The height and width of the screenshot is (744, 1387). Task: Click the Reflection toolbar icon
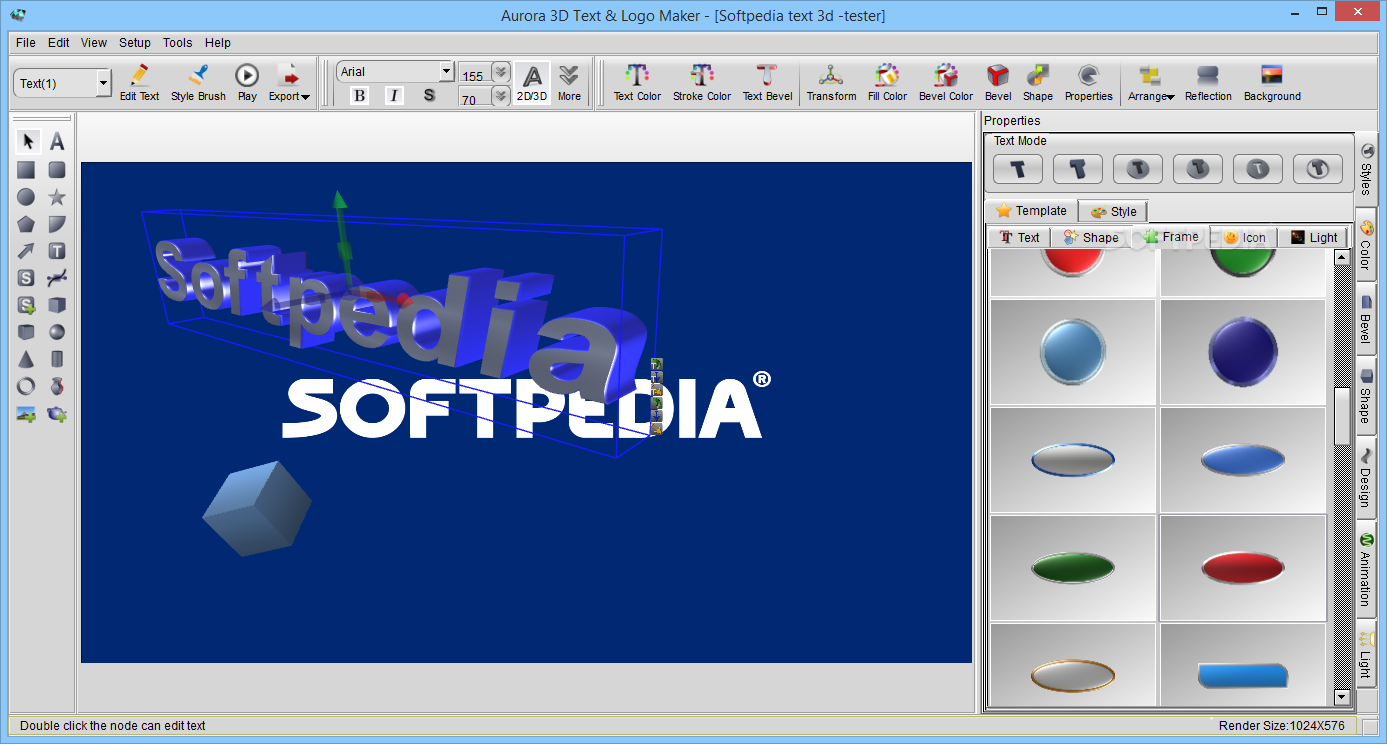coord(1208,83)
